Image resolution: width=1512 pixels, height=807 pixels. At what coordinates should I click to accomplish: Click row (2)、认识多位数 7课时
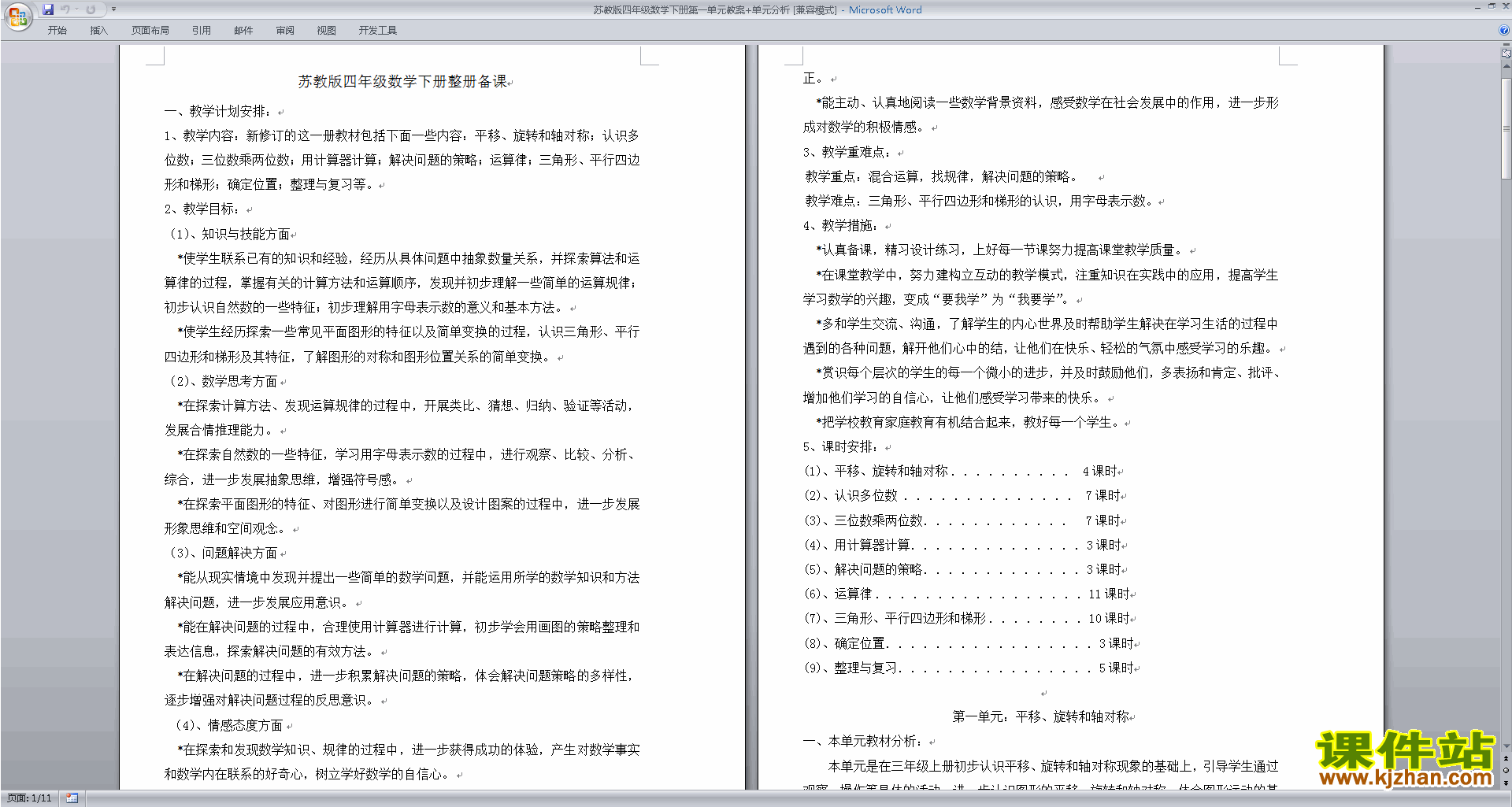962,495
